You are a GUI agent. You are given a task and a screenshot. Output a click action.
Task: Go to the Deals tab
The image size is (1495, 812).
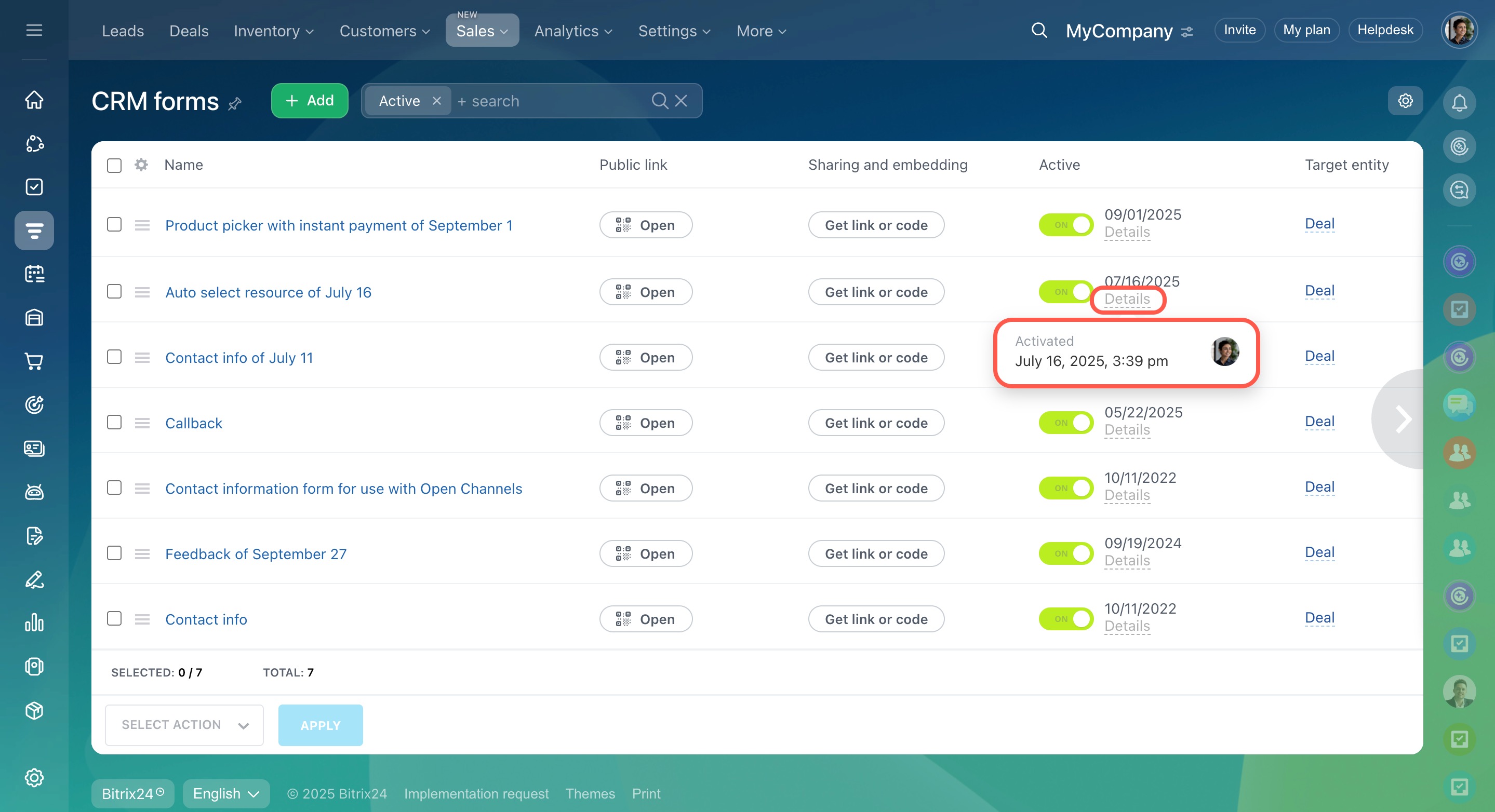(189, 31)
